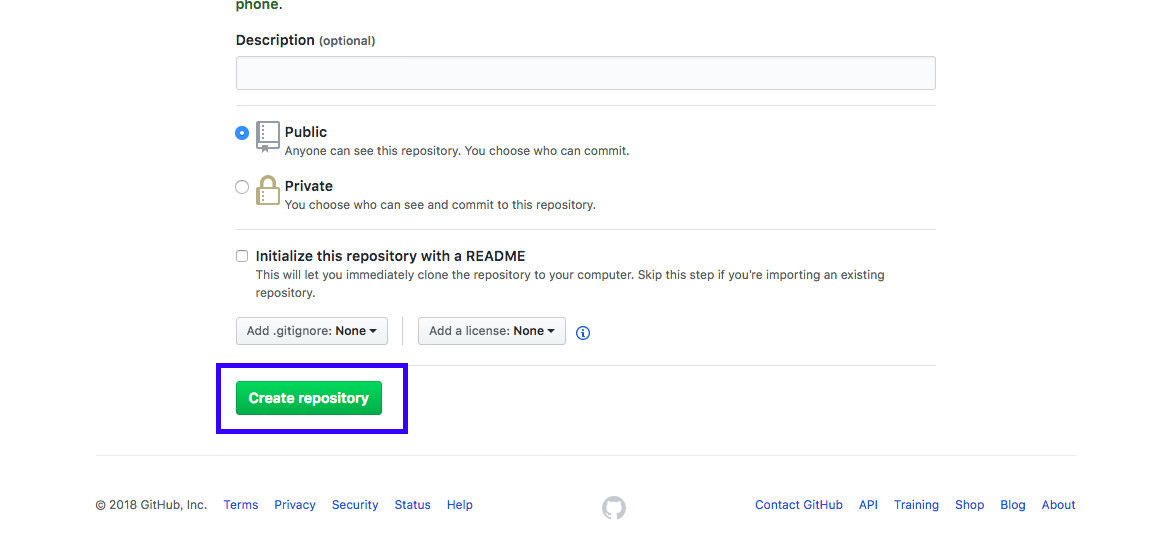The image size is (1157, 543).
Task: Visit the Status footer link
Action: (x=412, y=505)
